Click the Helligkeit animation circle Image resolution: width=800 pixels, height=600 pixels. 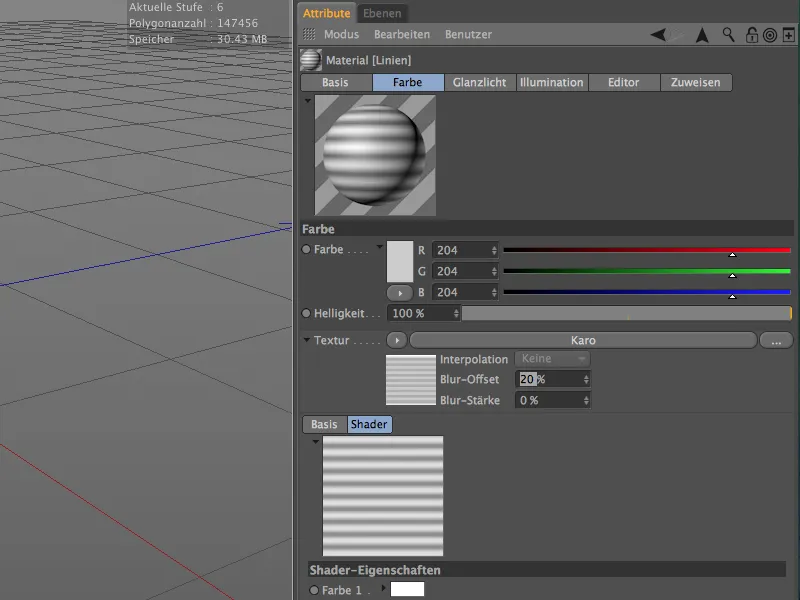click(x=306, y=313)
